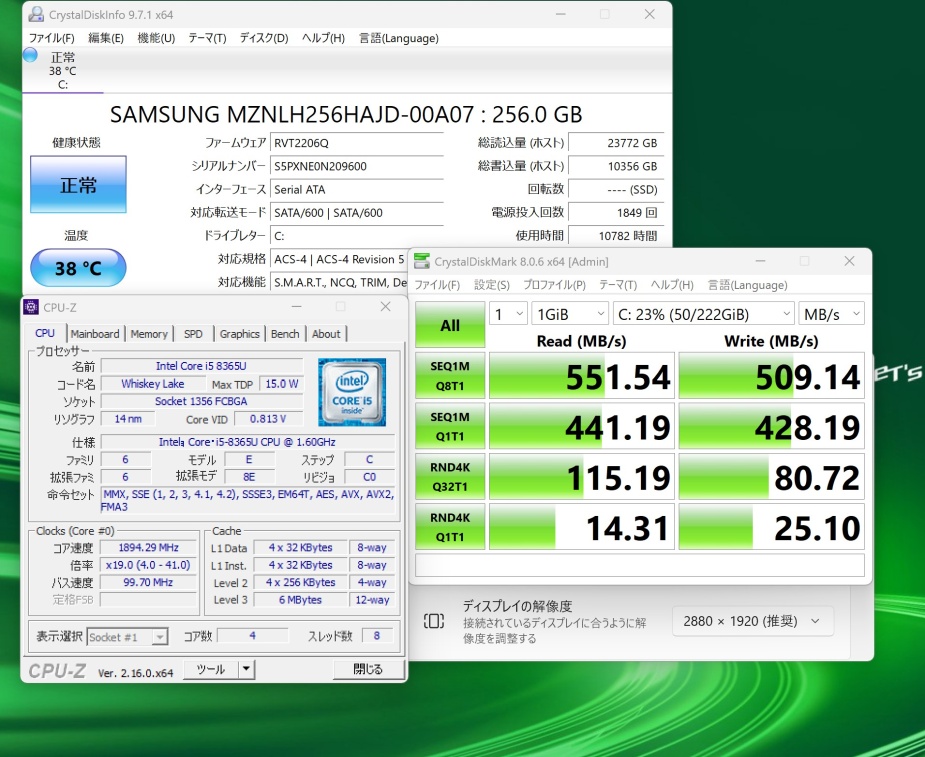The width and height of the screenshot is (925, 757).
Task: Click the CrystalDiskMark title bar app icon
Action: click(x=422, y=262)
